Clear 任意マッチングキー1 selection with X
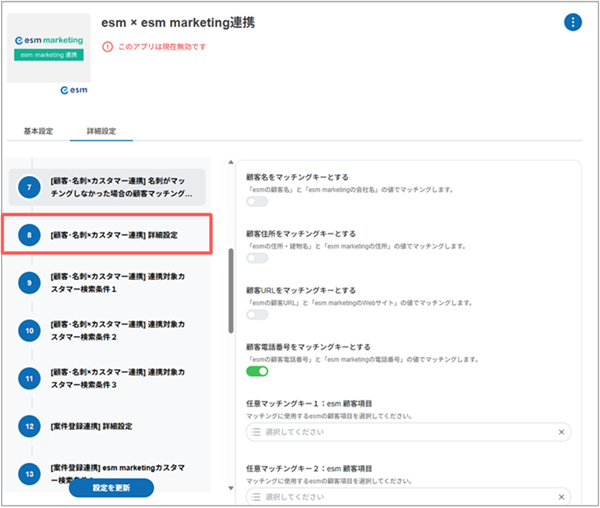This screenshot has height=508, width=600. point(561,432)
